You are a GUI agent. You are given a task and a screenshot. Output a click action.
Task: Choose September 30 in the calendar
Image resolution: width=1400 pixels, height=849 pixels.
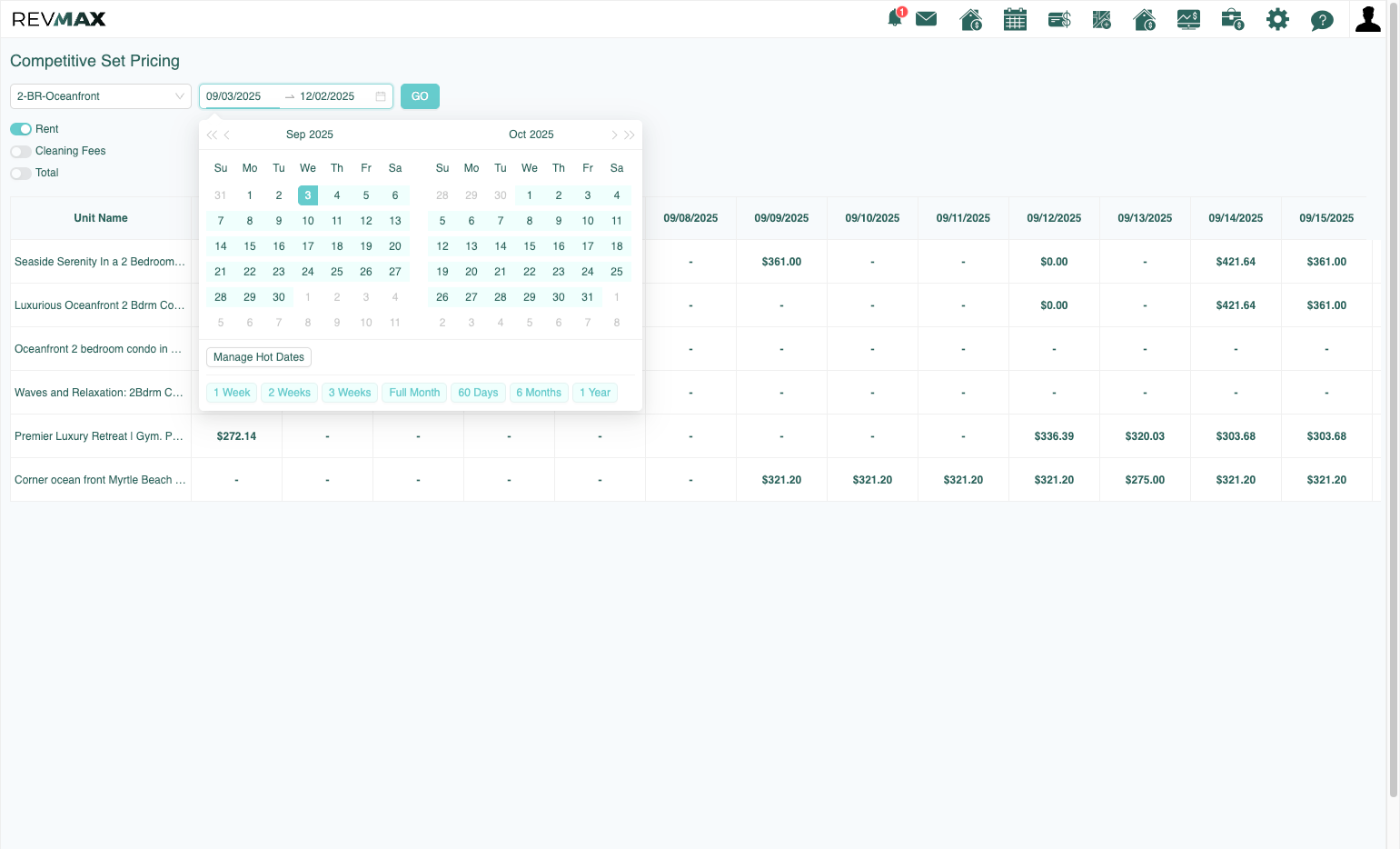coord(279,297)
